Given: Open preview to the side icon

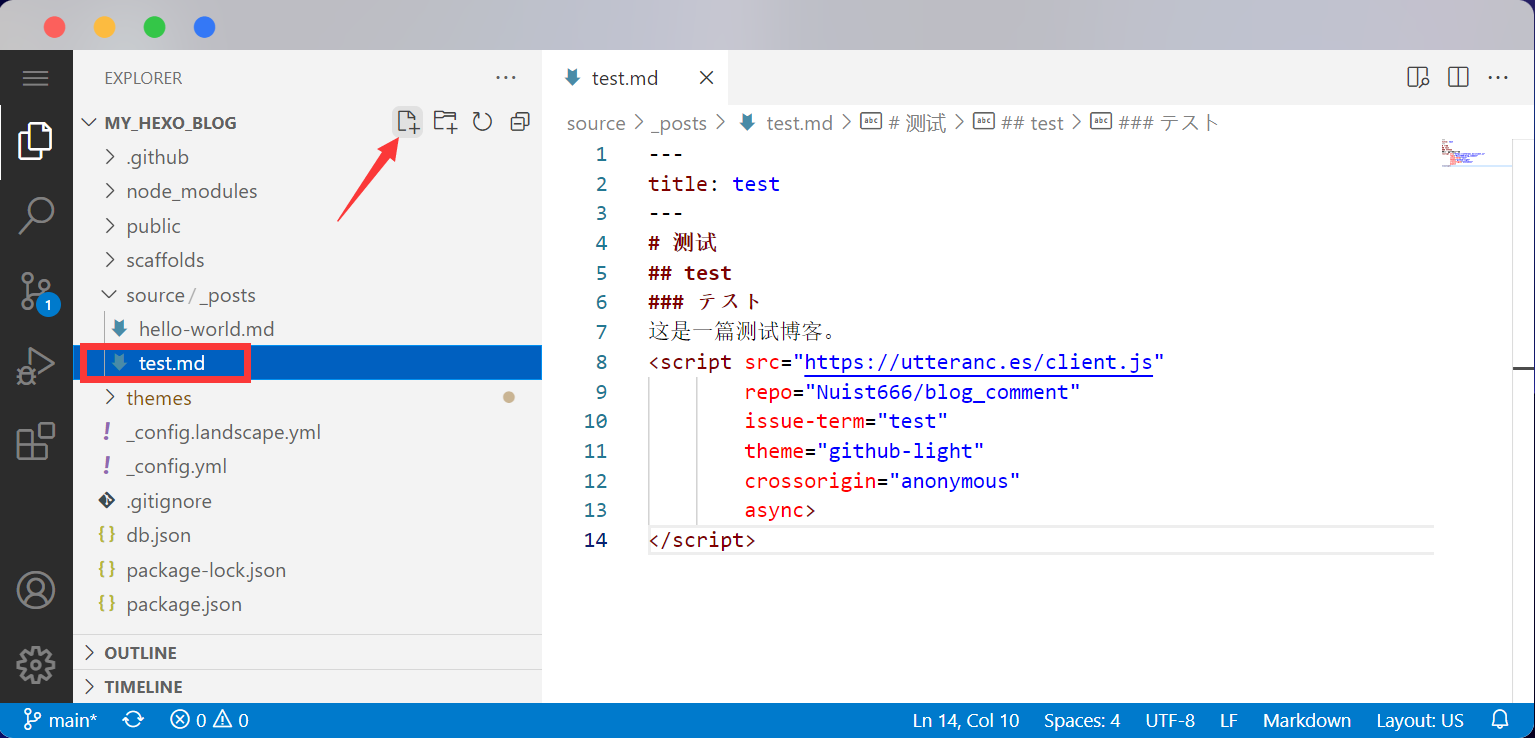Looking at the screenshot, I should [x=1418, y=77].
